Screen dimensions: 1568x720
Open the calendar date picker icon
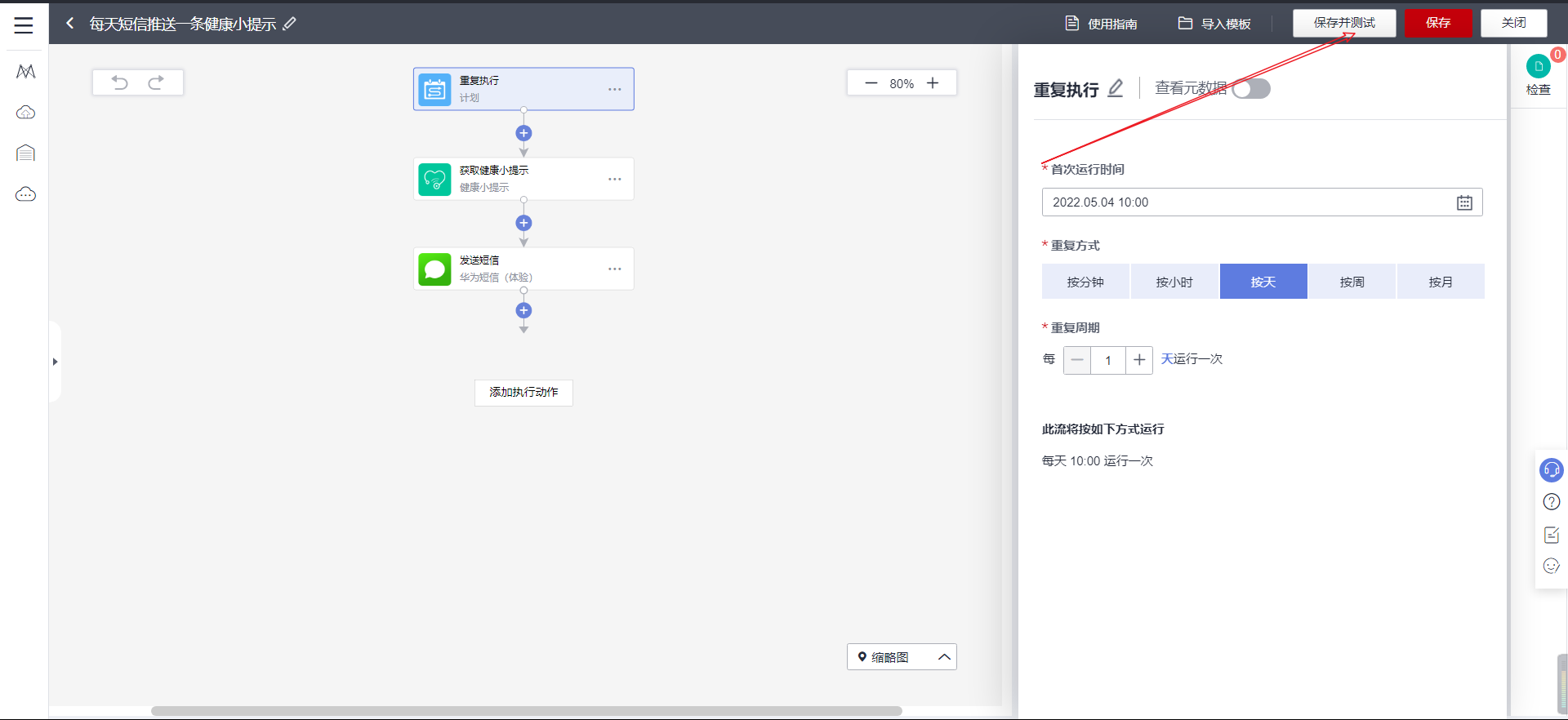(1464, 202)
